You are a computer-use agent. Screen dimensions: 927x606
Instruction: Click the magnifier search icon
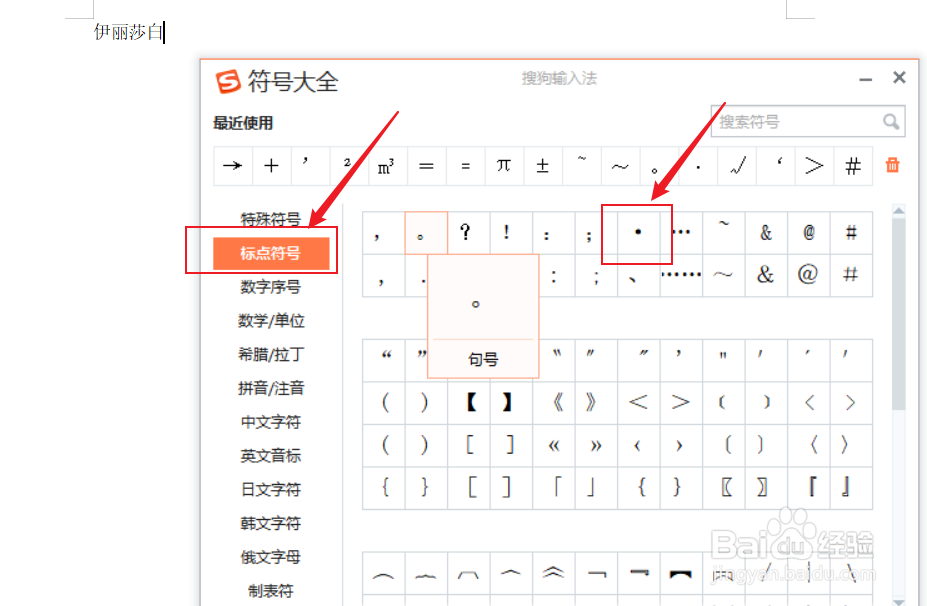(891, 121)
